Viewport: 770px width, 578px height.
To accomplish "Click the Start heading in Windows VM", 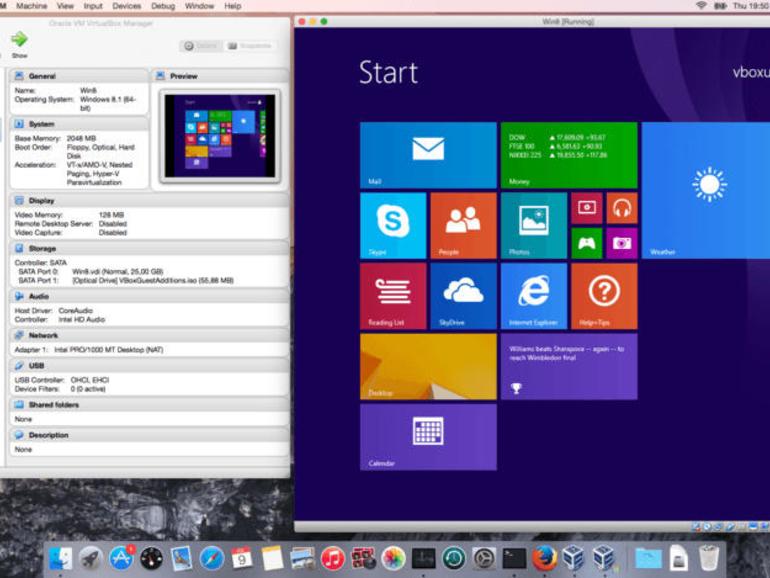I will coord(388,72).
